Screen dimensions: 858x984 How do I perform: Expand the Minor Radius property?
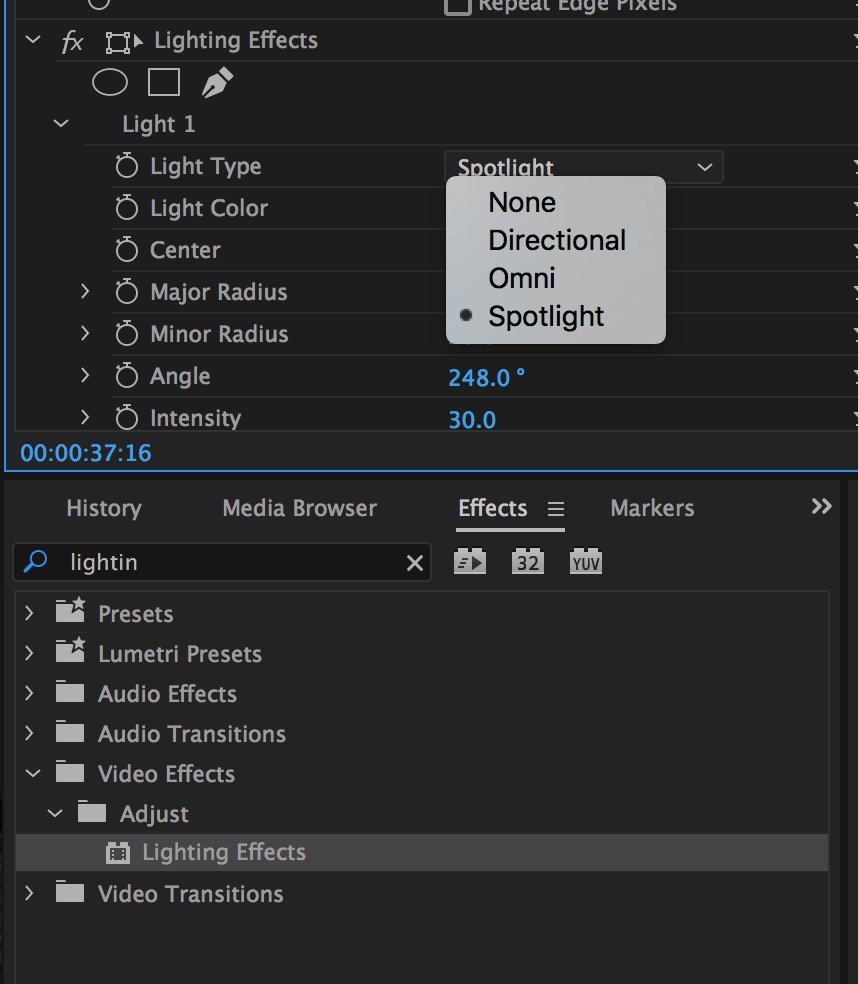(85, 333)
